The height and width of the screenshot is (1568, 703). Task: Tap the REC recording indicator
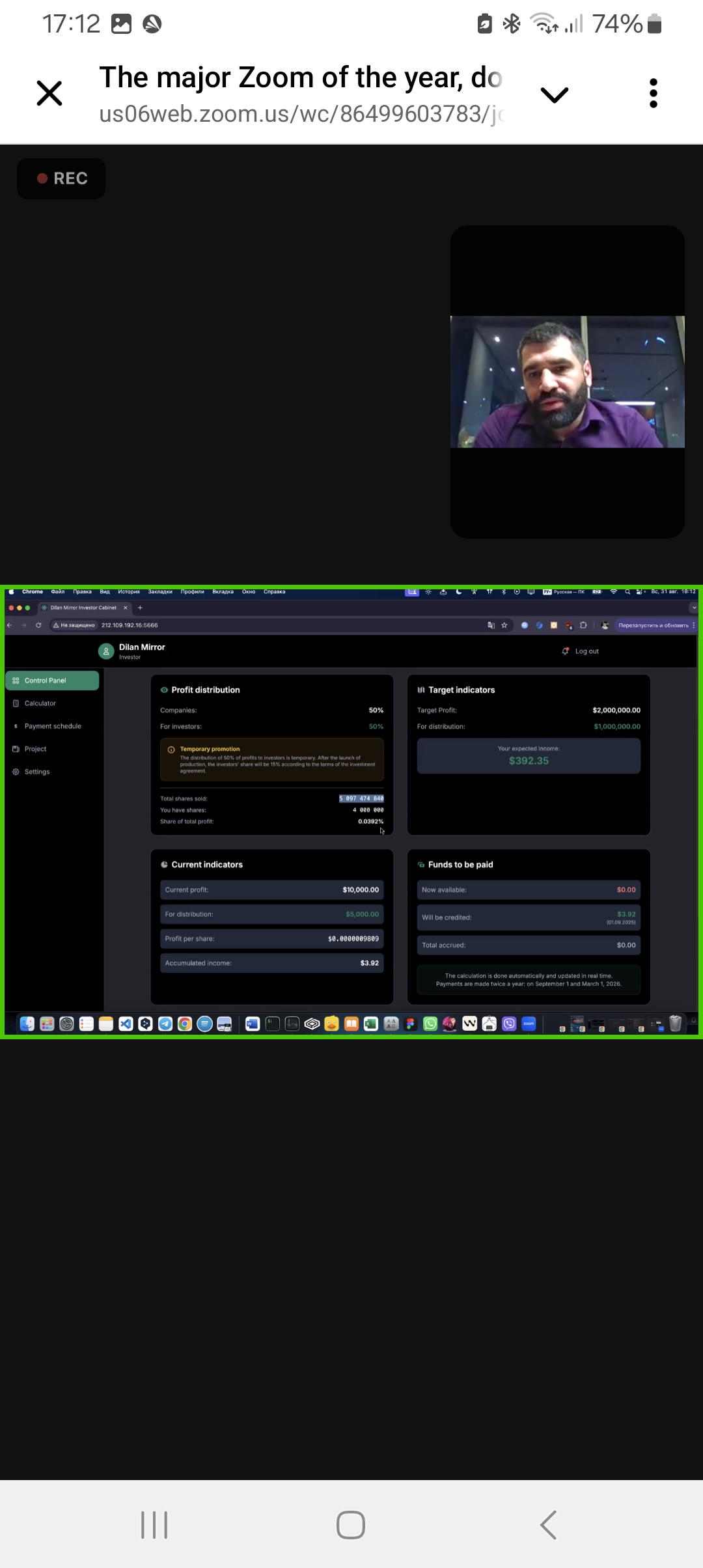(x=61, y=178)
